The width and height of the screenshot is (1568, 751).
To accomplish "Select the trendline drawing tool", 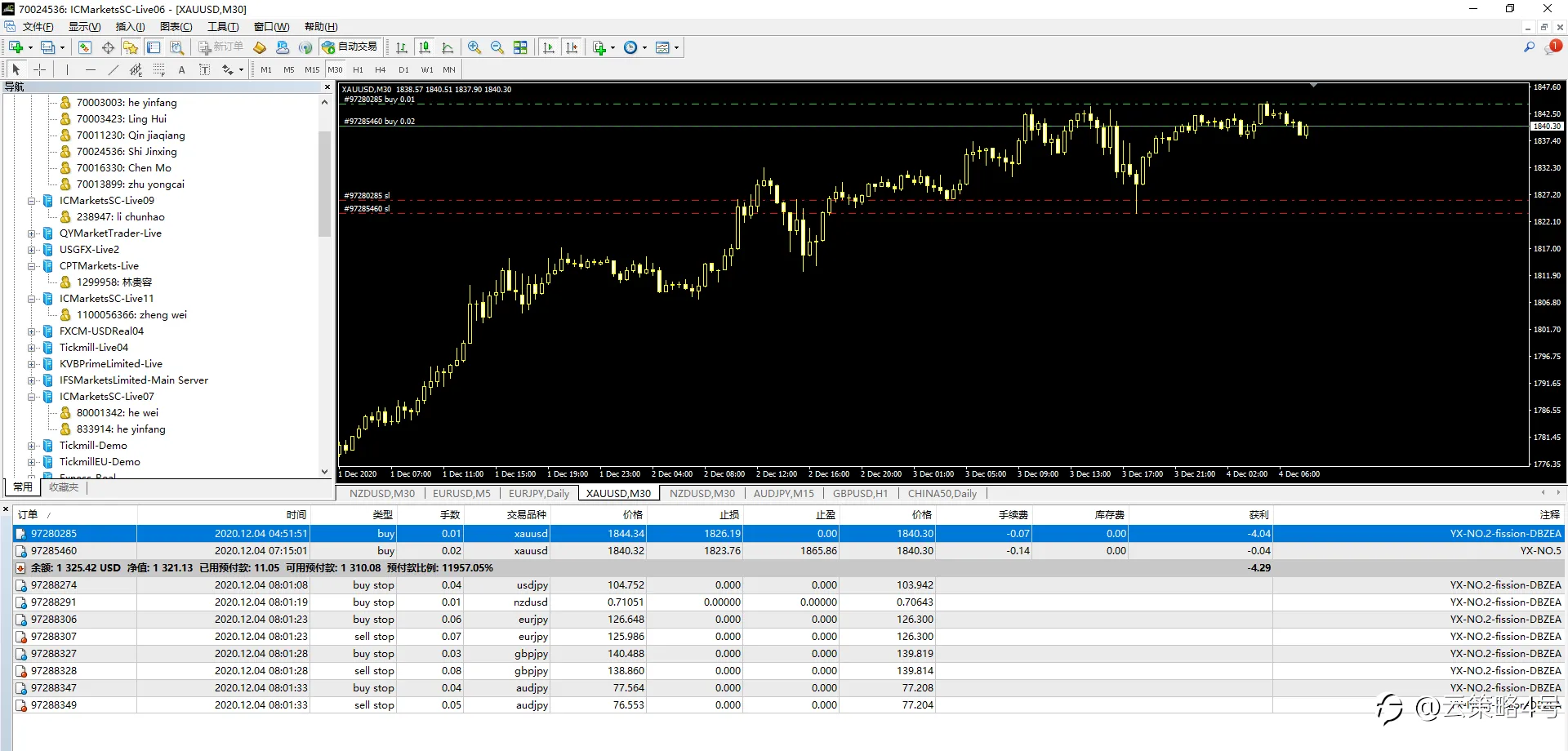I will (113, 69).
